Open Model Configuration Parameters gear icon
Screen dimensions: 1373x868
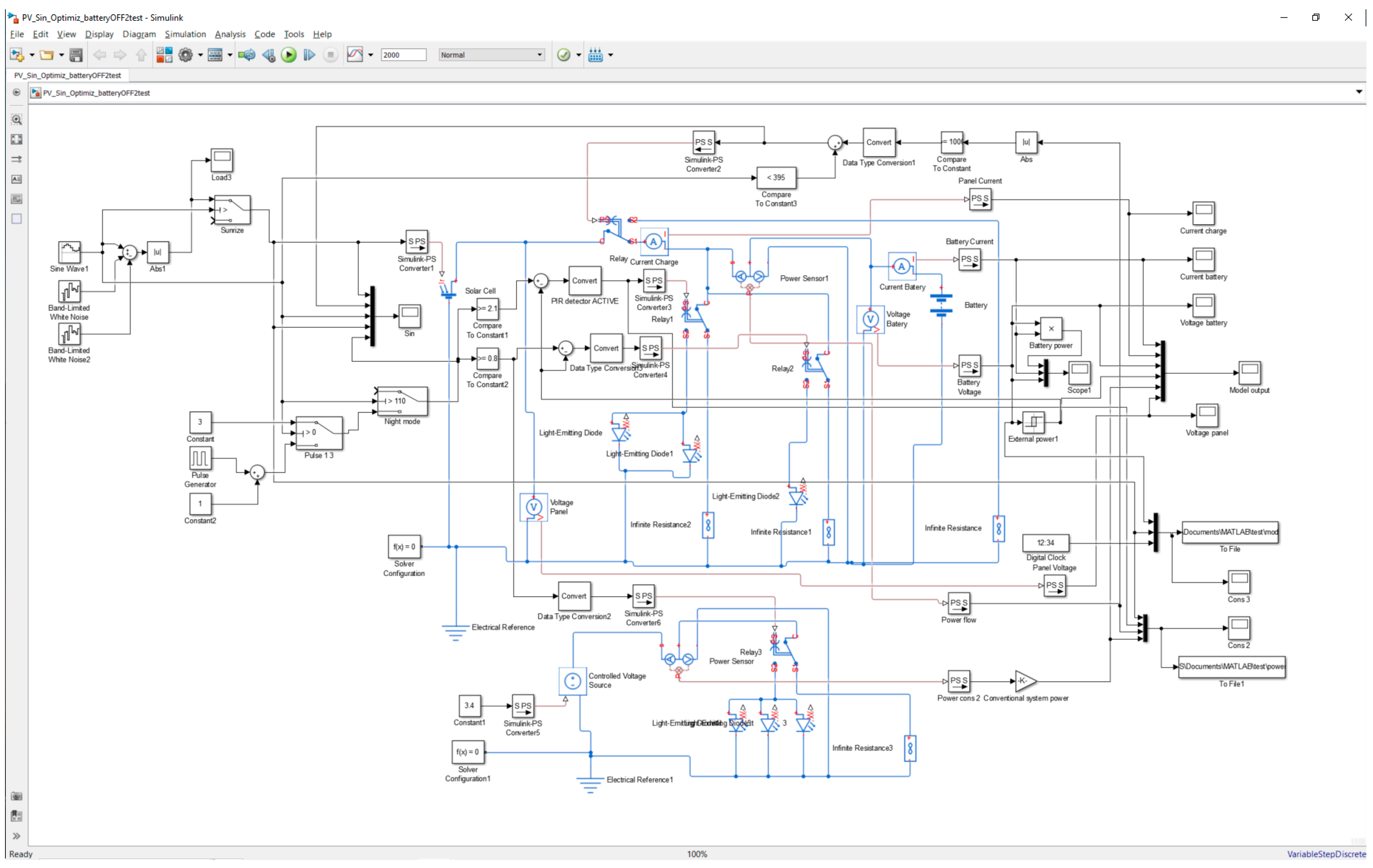pyautogui.click(x=185, y=55)
